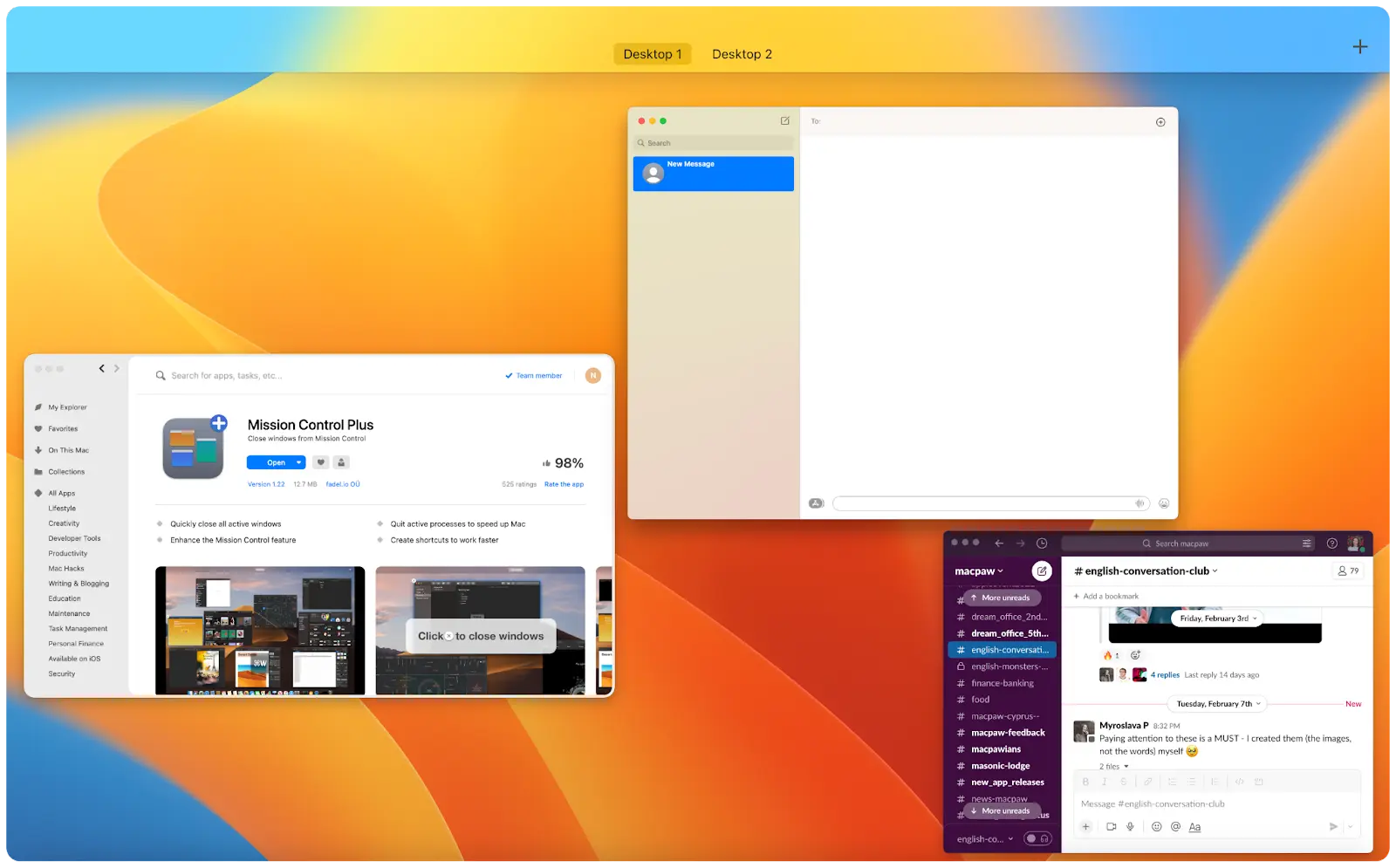The image size is (1396, 868).
Task: Click the microphone audio clip icon in Slack
Action: click(1130, 827)
